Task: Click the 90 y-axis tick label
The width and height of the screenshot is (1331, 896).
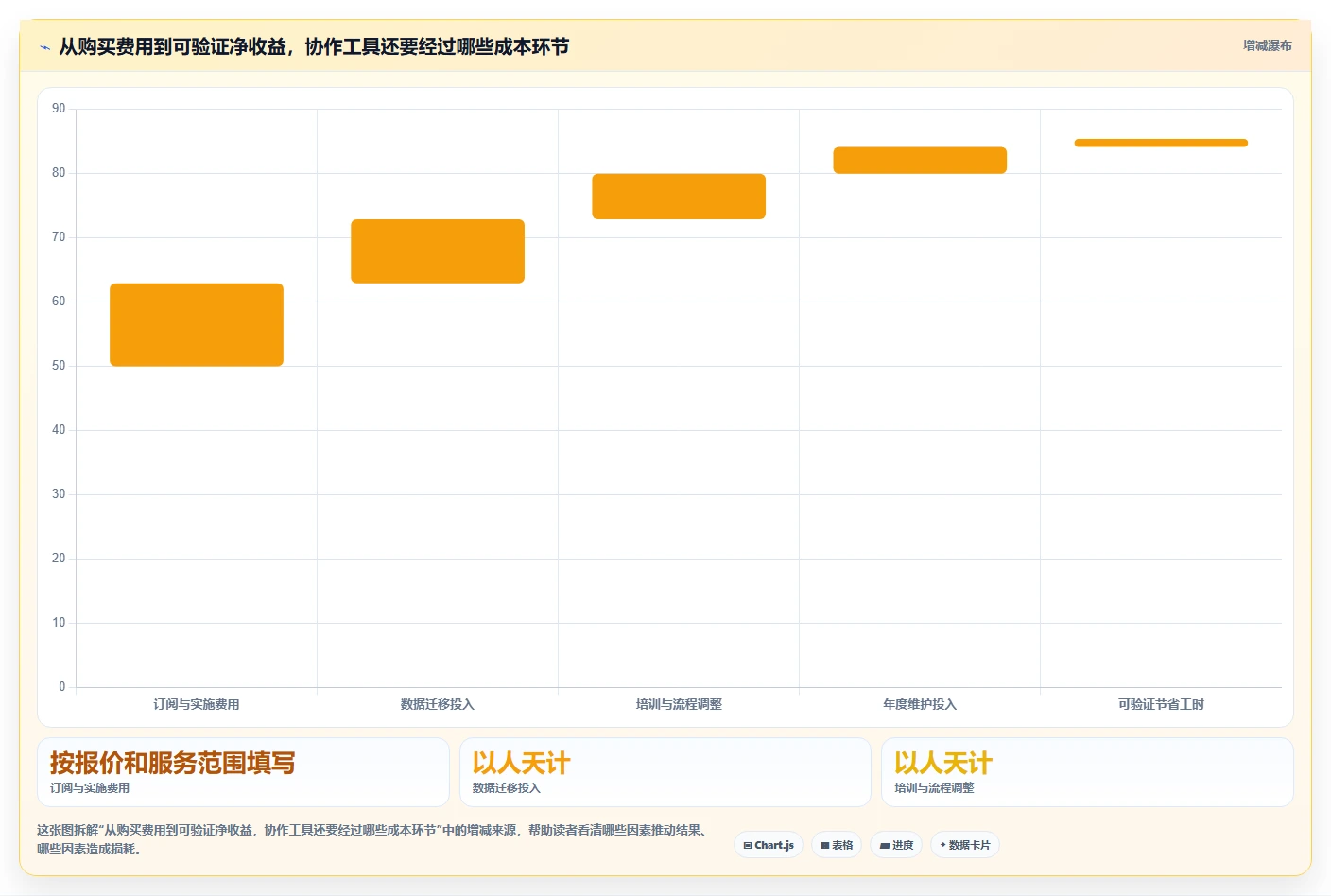Action: coord(59,109)
